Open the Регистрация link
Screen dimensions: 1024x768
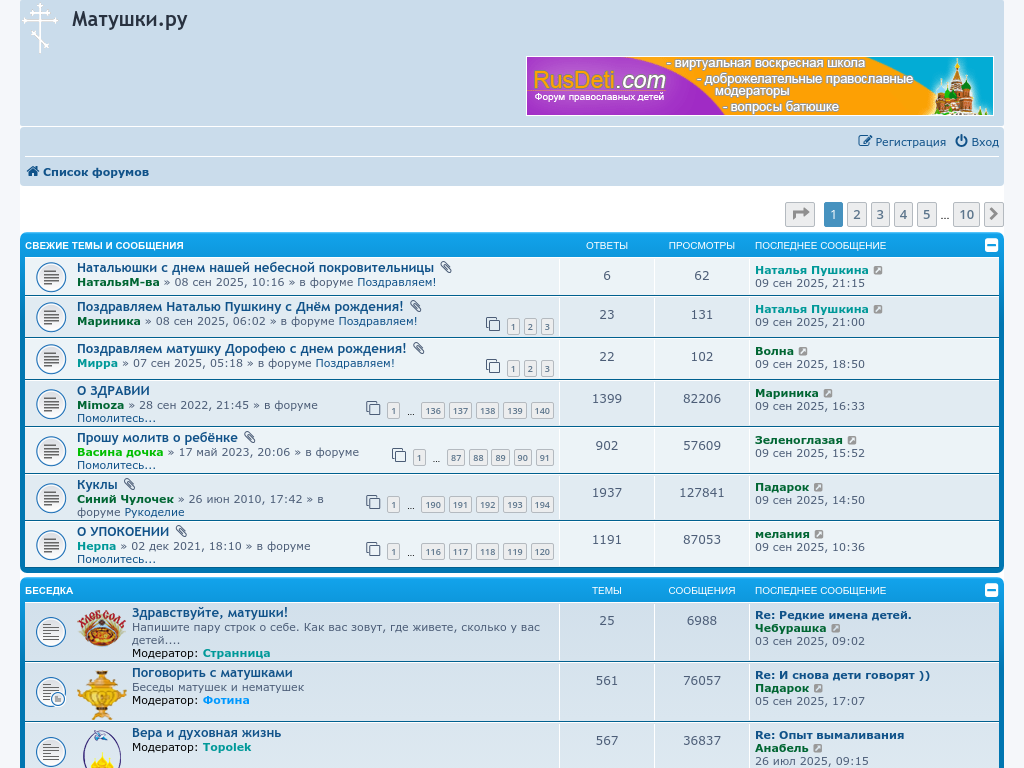[902, 142]
